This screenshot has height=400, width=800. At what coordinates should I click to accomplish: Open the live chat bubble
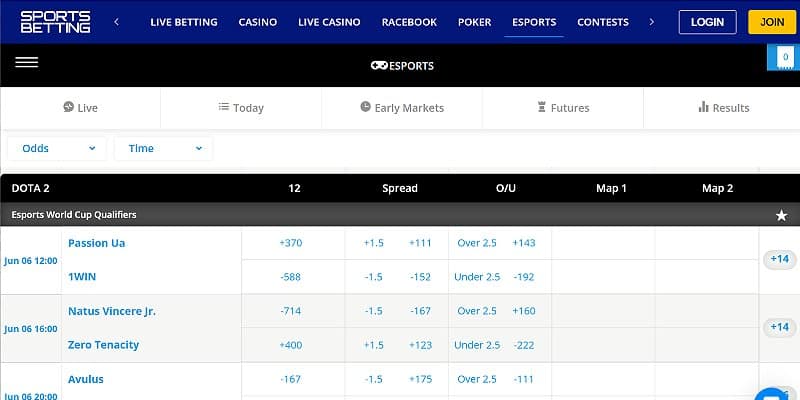coord(773,393)
